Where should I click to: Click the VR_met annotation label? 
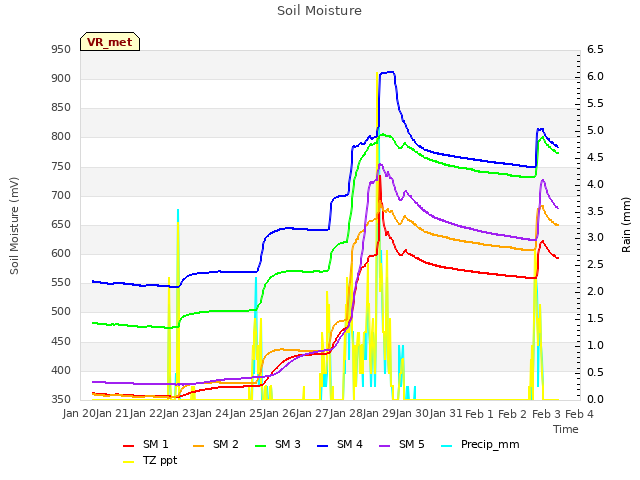pos(110,42)
